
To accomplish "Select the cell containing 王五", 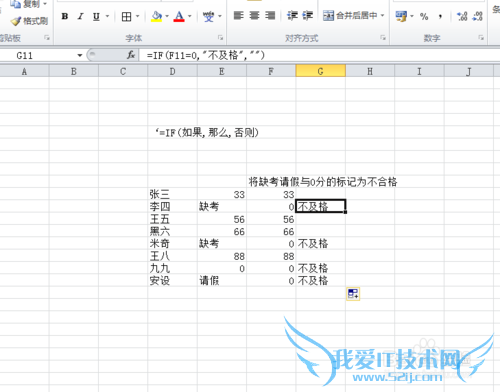I will 172,219.
